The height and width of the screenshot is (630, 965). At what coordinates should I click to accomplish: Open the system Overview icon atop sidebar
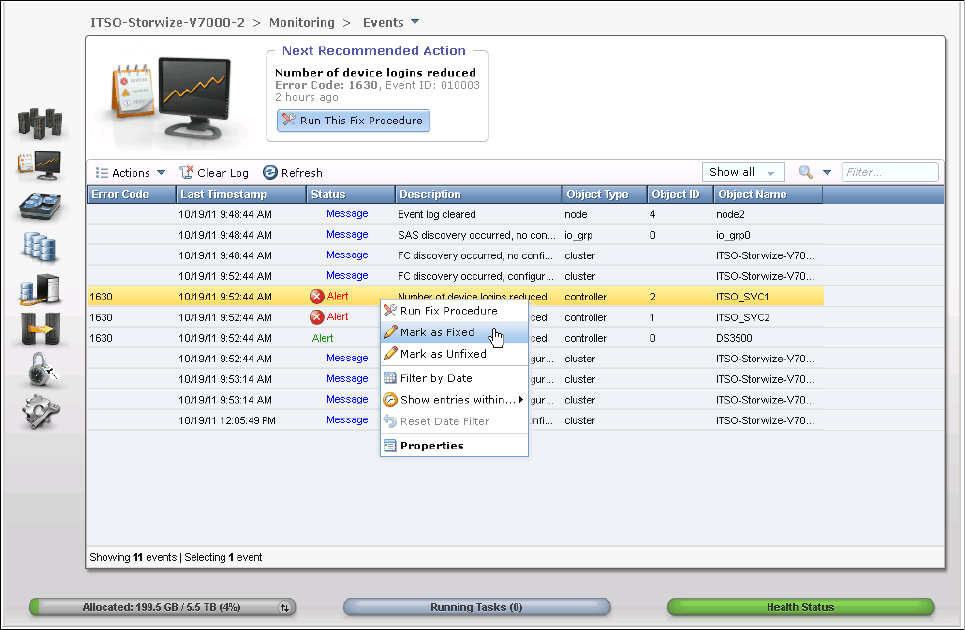40,123
